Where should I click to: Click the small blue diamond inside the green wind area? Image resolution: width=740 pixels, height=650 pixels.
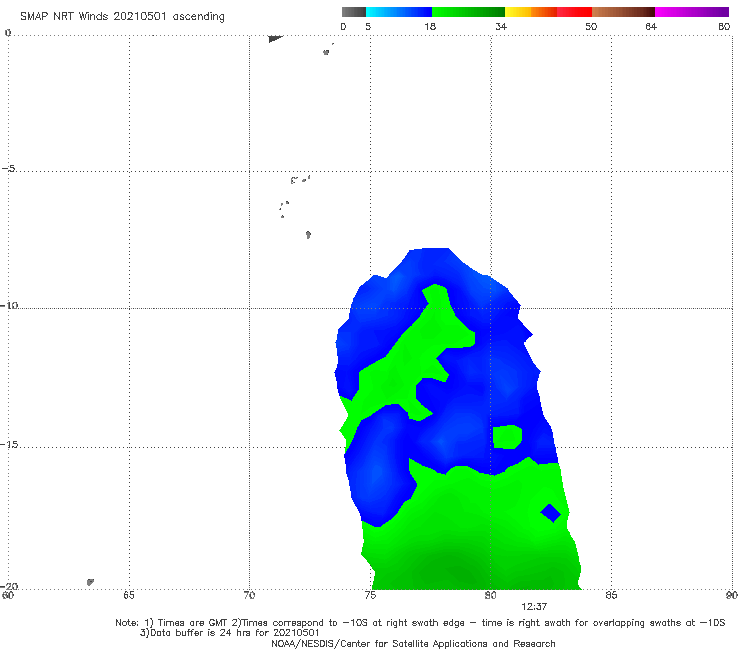tap(550, 513)
